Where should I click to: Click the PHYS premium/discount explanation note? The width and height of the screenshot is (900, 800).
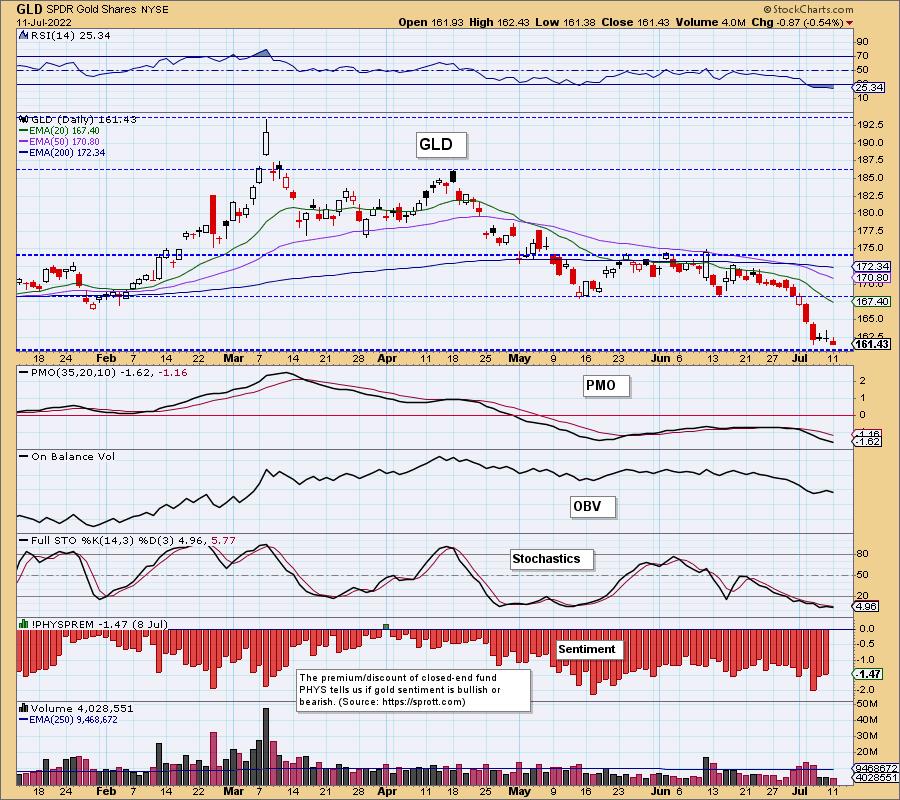[x=414, y=690]
